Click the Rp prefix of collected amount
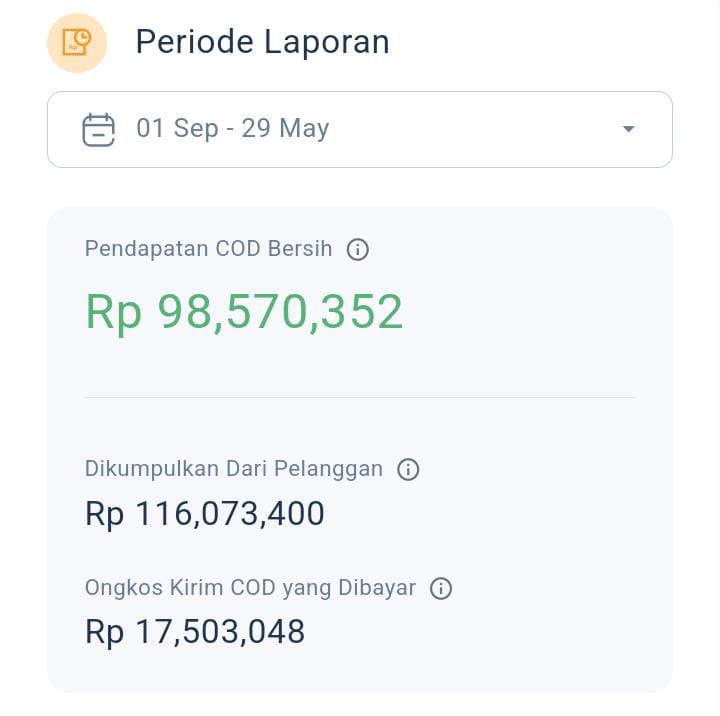This screenshot has height=716, width=720. 105,515
